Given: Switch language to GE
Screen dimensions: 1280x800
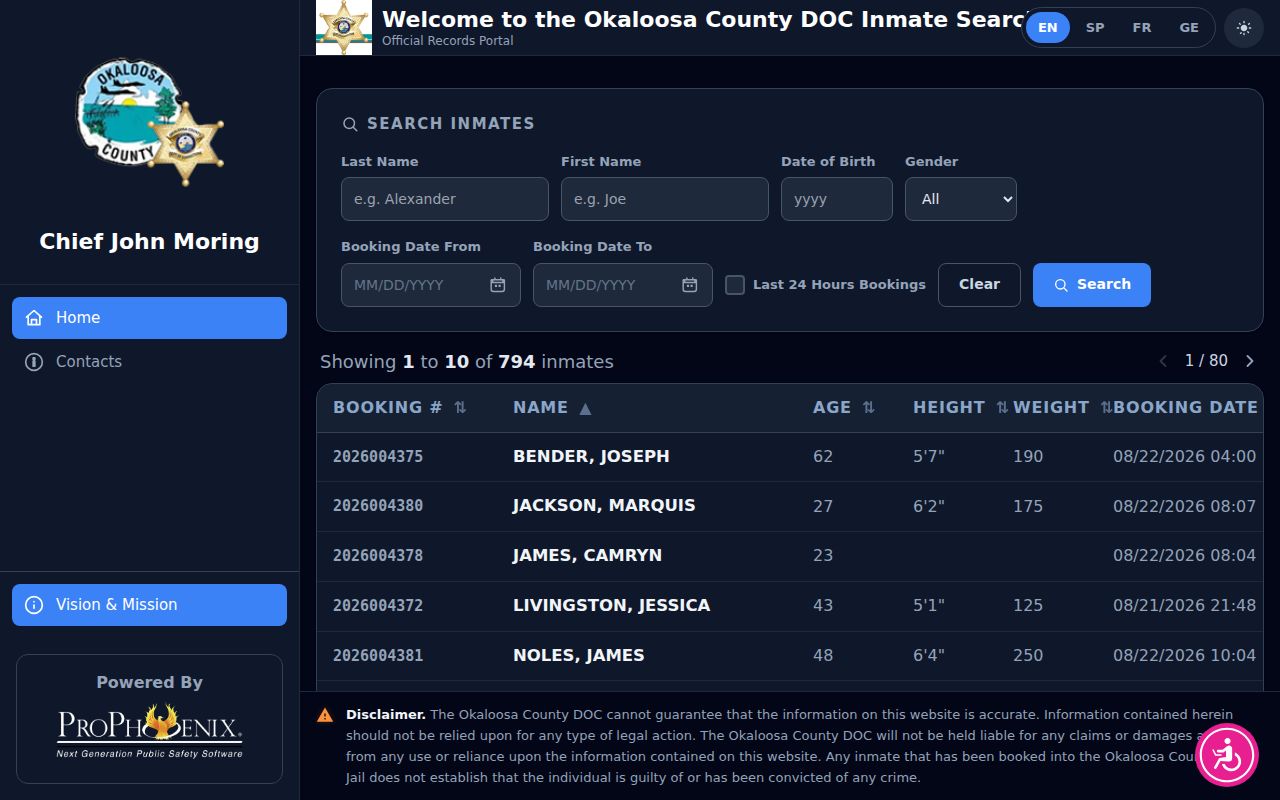Looking at the screenshot, I should [1189, 28].
